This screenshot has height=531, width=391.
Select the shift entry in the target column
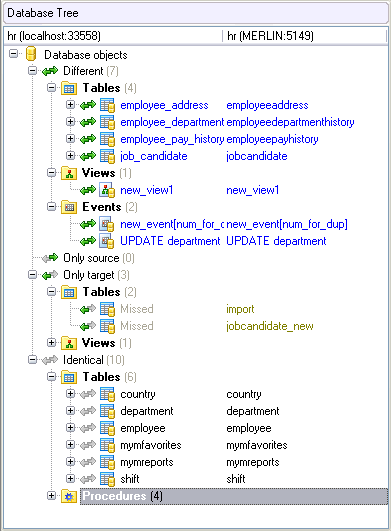pyautogui.click(x=236, y=479)
